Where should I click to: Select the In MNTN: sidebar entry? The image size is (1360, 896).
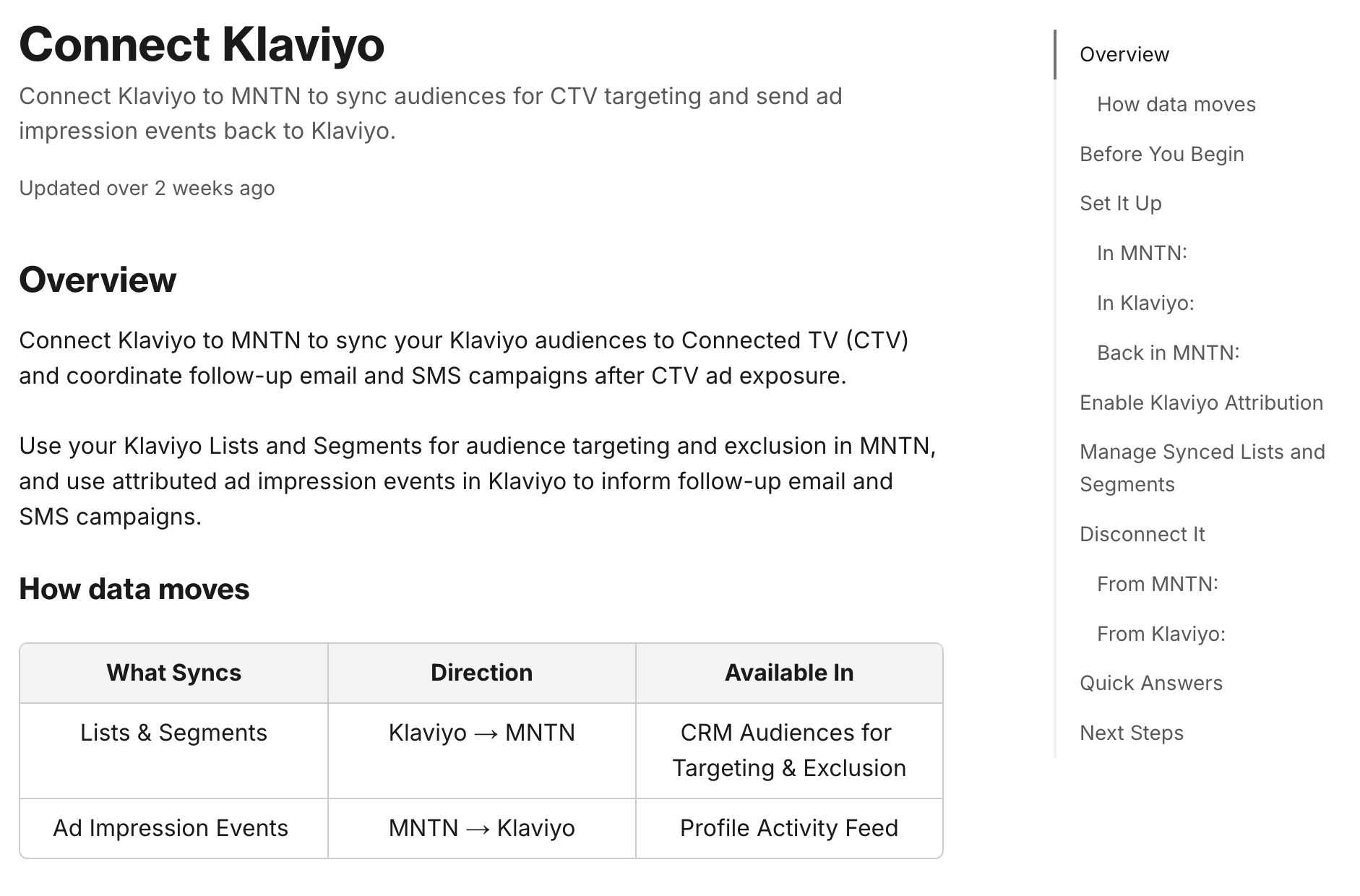[x=1142, y=253]
